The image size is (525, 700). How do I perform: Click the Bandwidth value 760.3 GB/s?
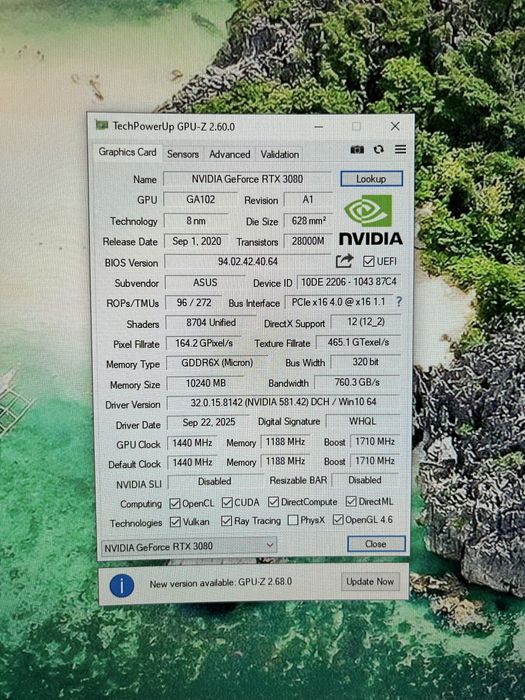(x=357, y=383)
